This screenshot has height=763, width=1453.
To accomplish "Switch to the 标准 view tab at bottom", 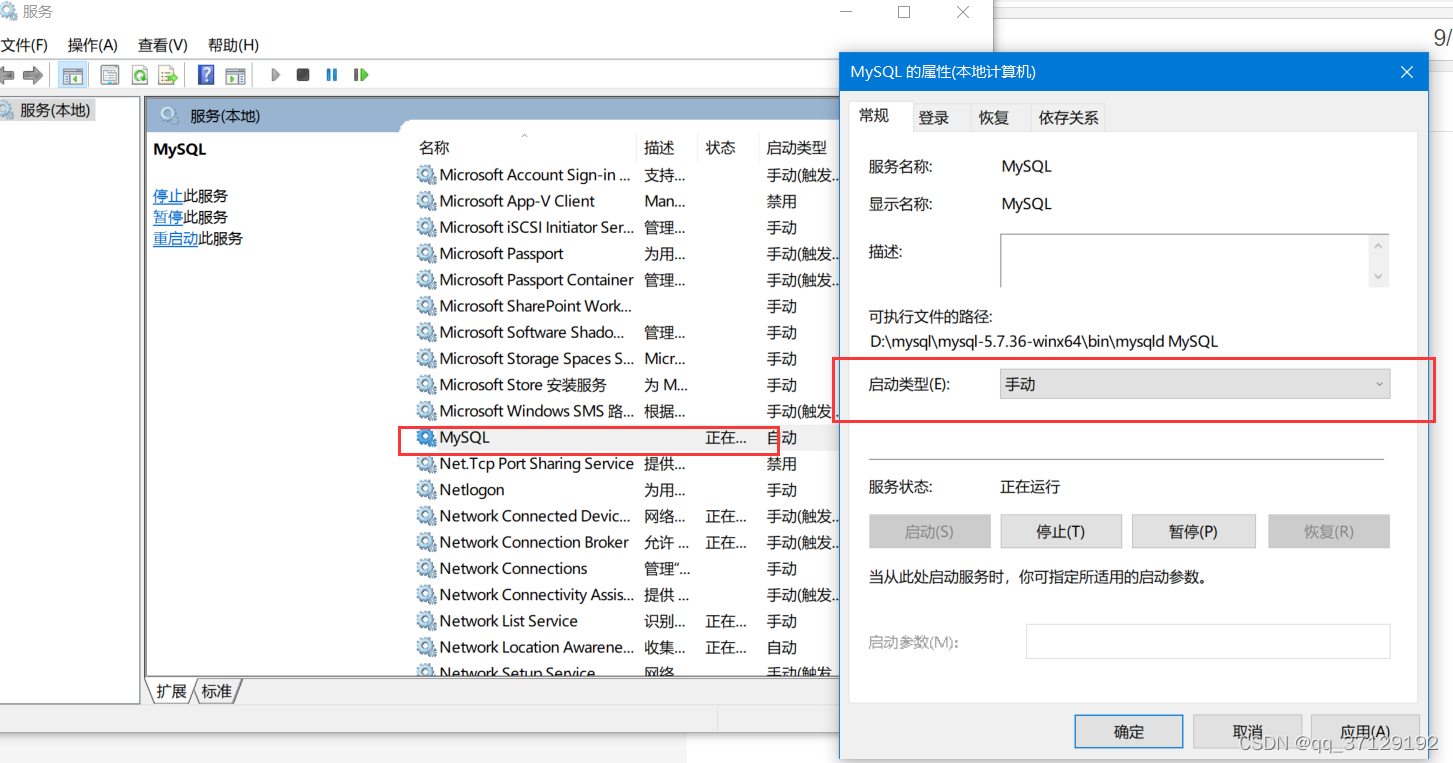I will [x=216, y=691].
